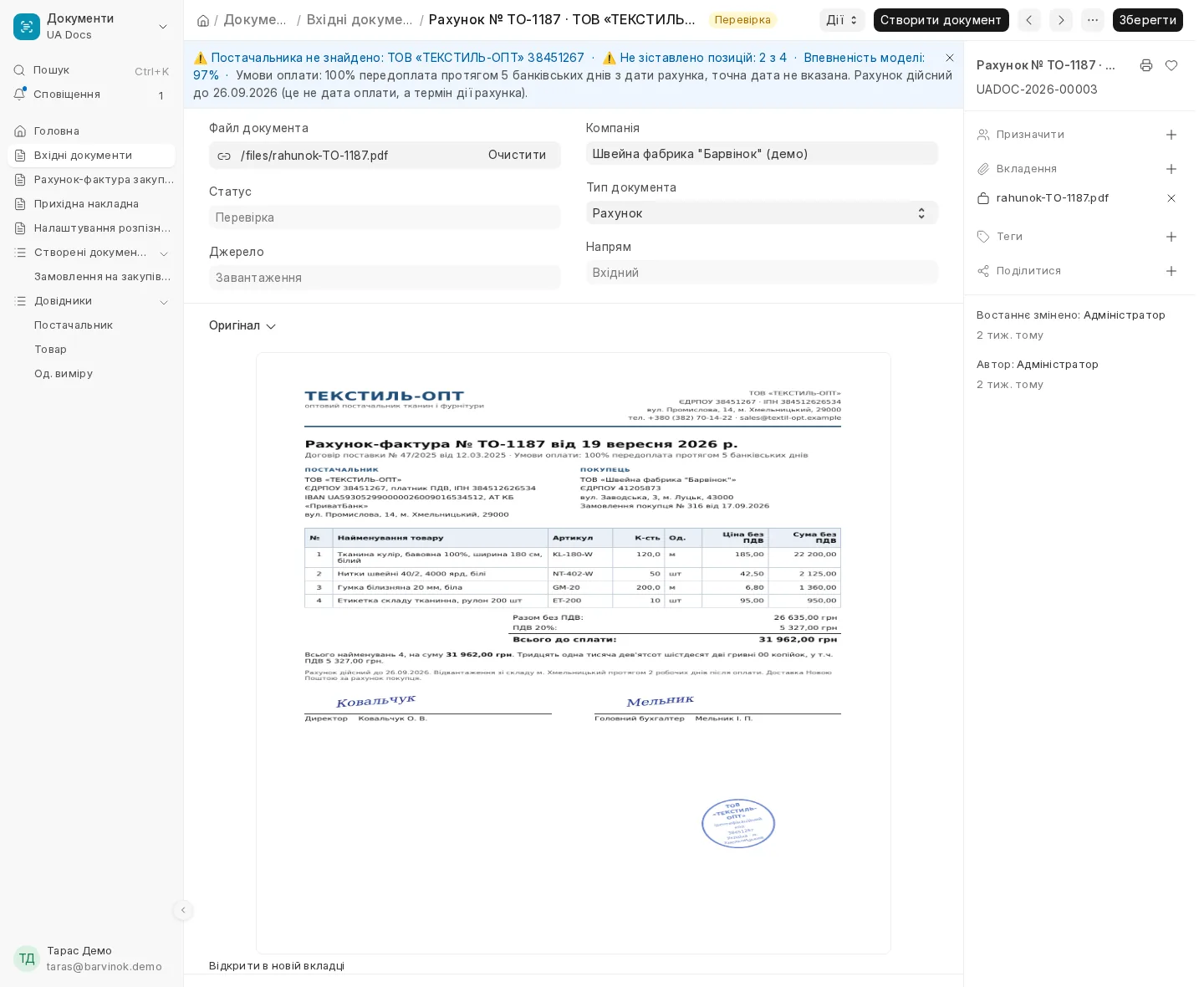Remove the rahunok-TO-1187.pdf attachment
Image resolution: width=1204 pixels, height=987 pixels.
(1171, 198)
